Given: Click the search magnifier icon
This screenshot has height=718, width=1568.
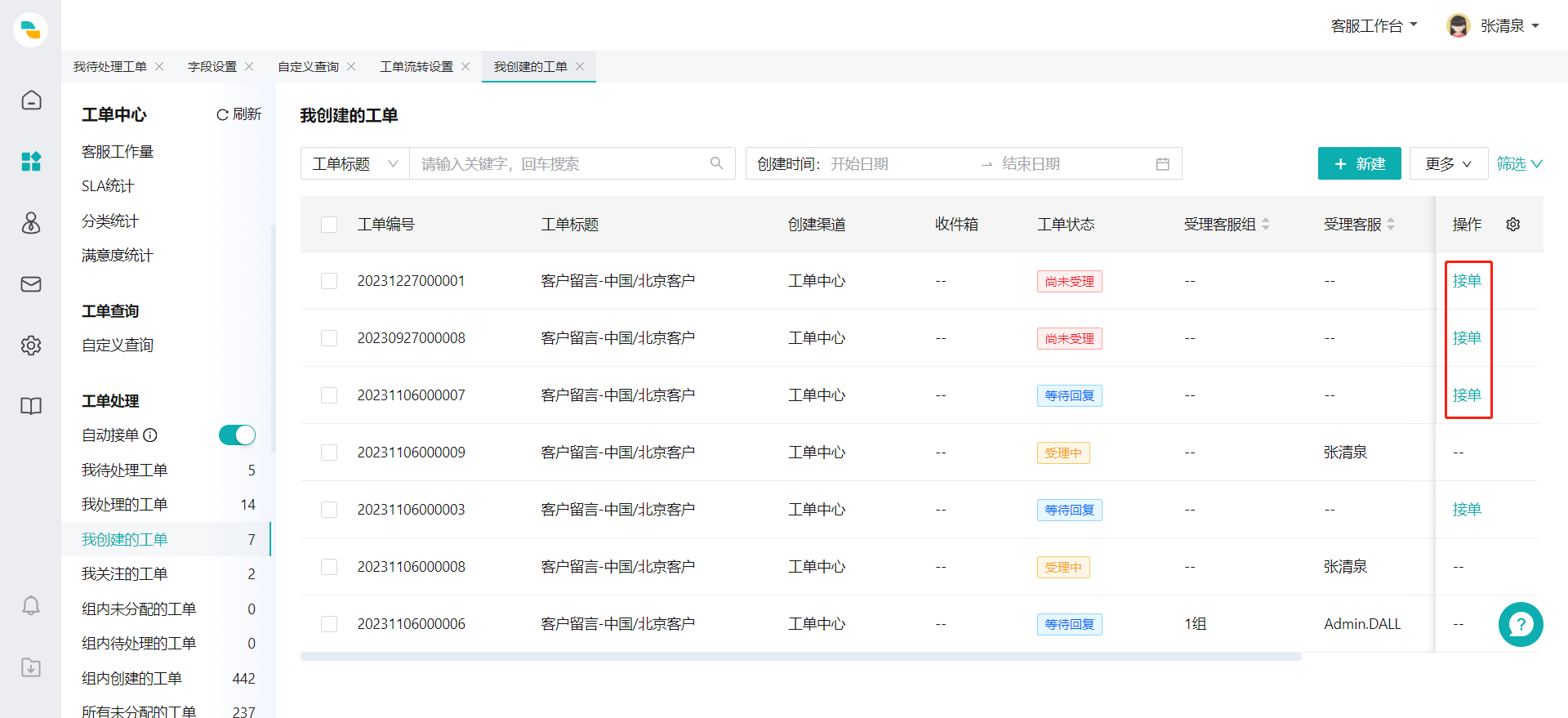Looking at the screenshot, I should click(x=716, y=163).
